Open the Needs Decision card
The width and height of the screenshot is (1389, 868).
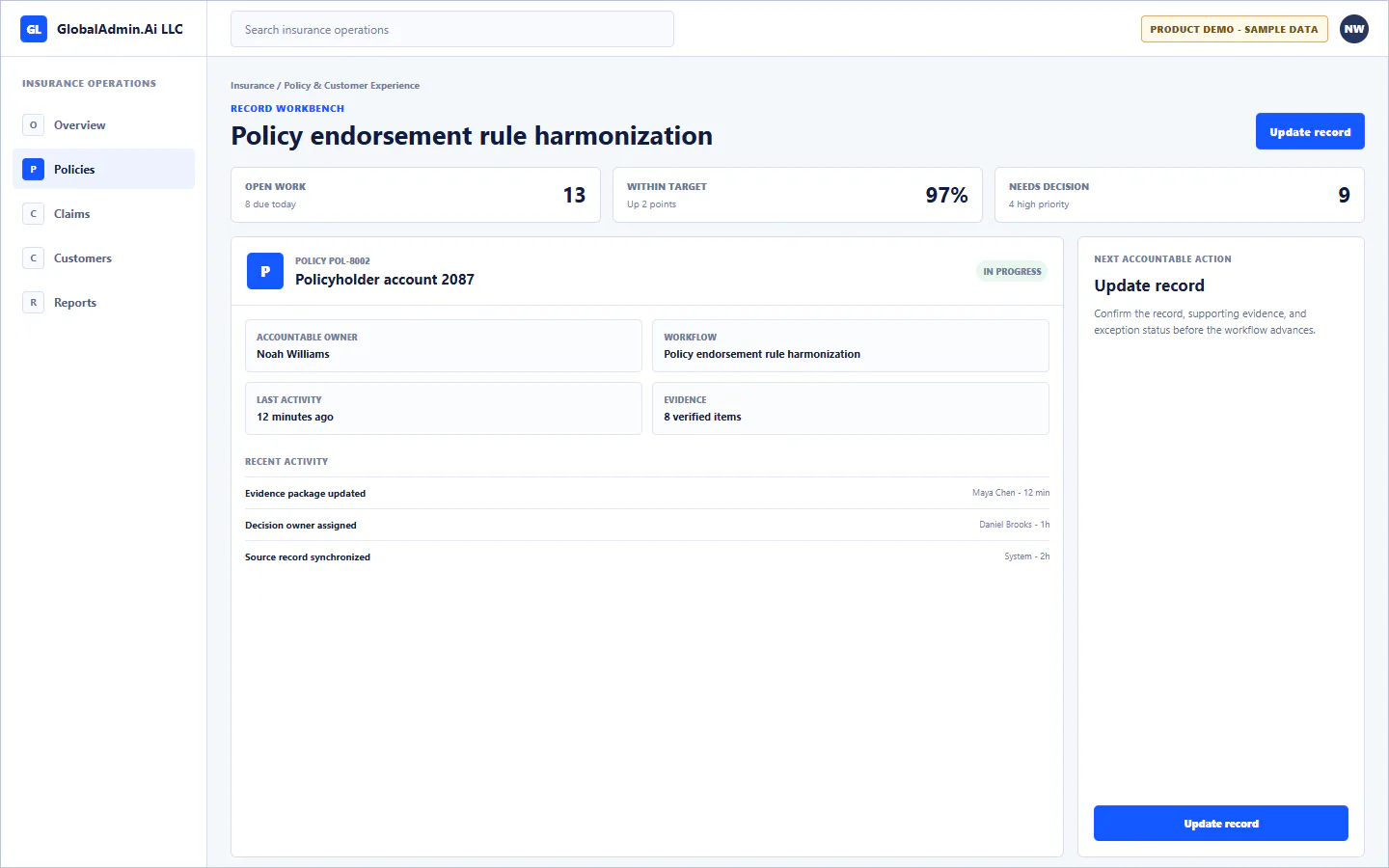[x=1180, y=195]
